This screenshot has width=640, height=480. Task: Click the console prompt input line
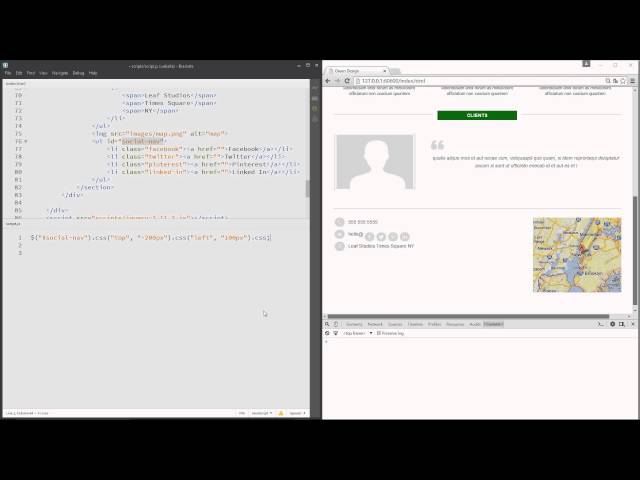(480, 342)
